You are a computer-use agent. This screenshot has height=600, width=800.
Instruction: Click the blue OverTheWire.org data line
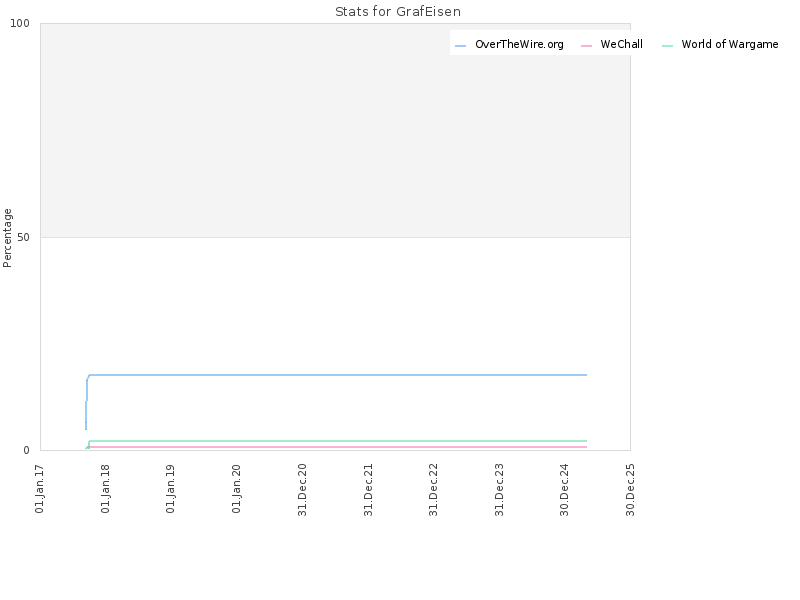tap(337, 375)
